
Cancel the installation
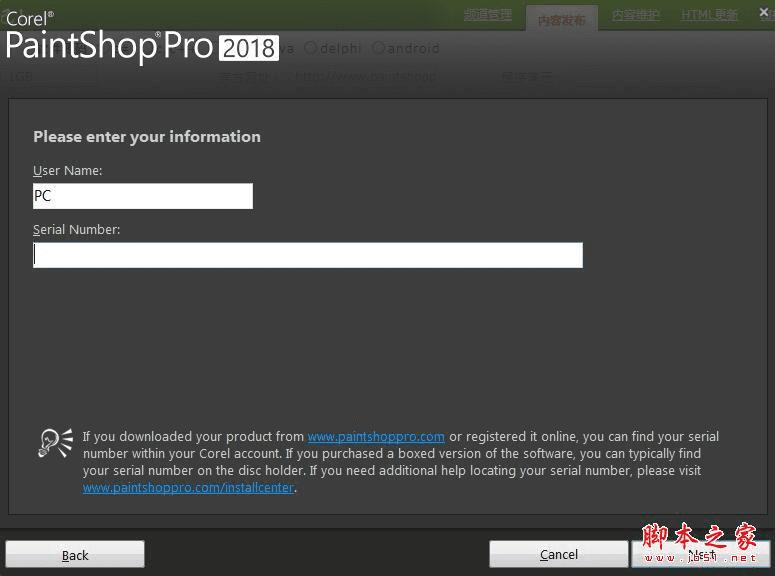point(559,554)
